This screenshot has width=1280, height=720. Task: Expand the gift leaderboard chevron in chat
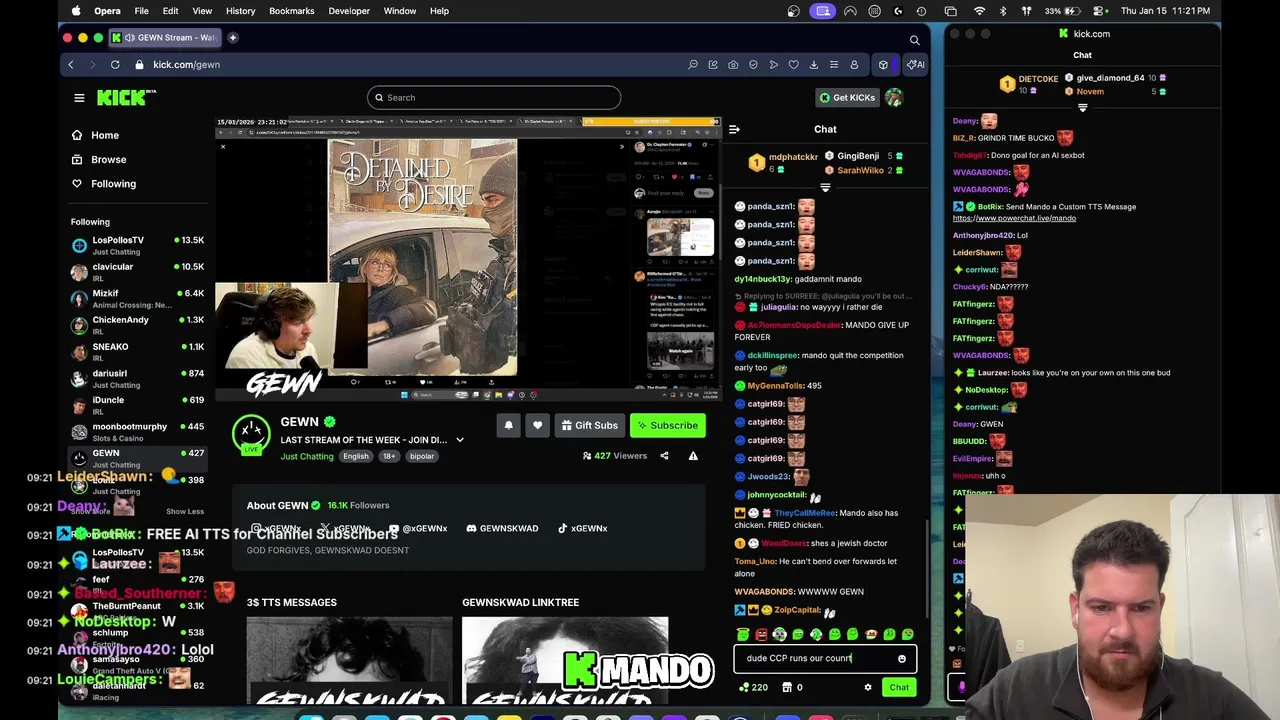pyautogui.click(x=825, y=188)
